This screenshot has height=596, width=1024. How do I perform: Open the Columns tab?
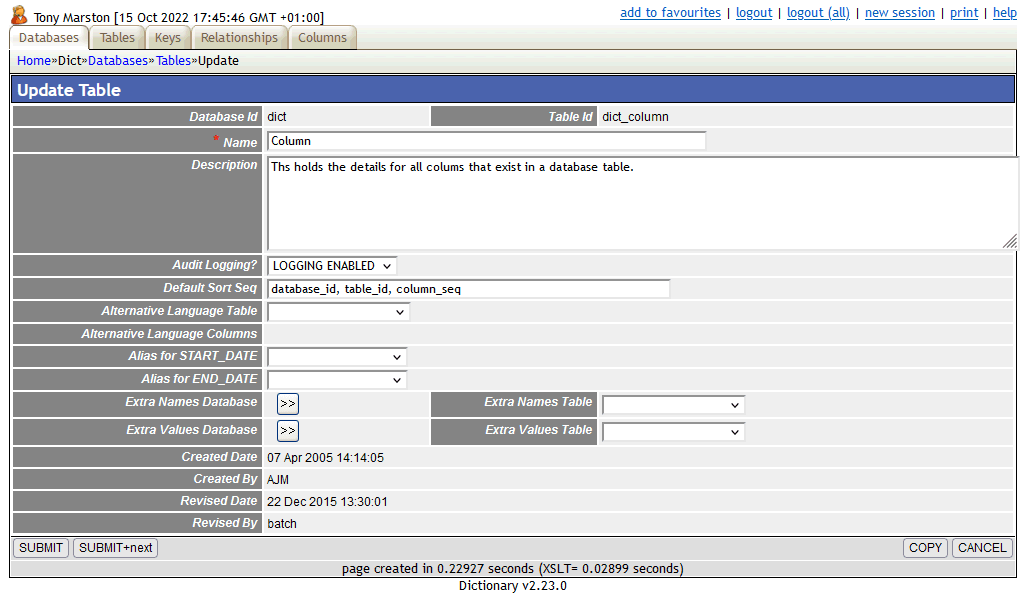coord(322,37)
